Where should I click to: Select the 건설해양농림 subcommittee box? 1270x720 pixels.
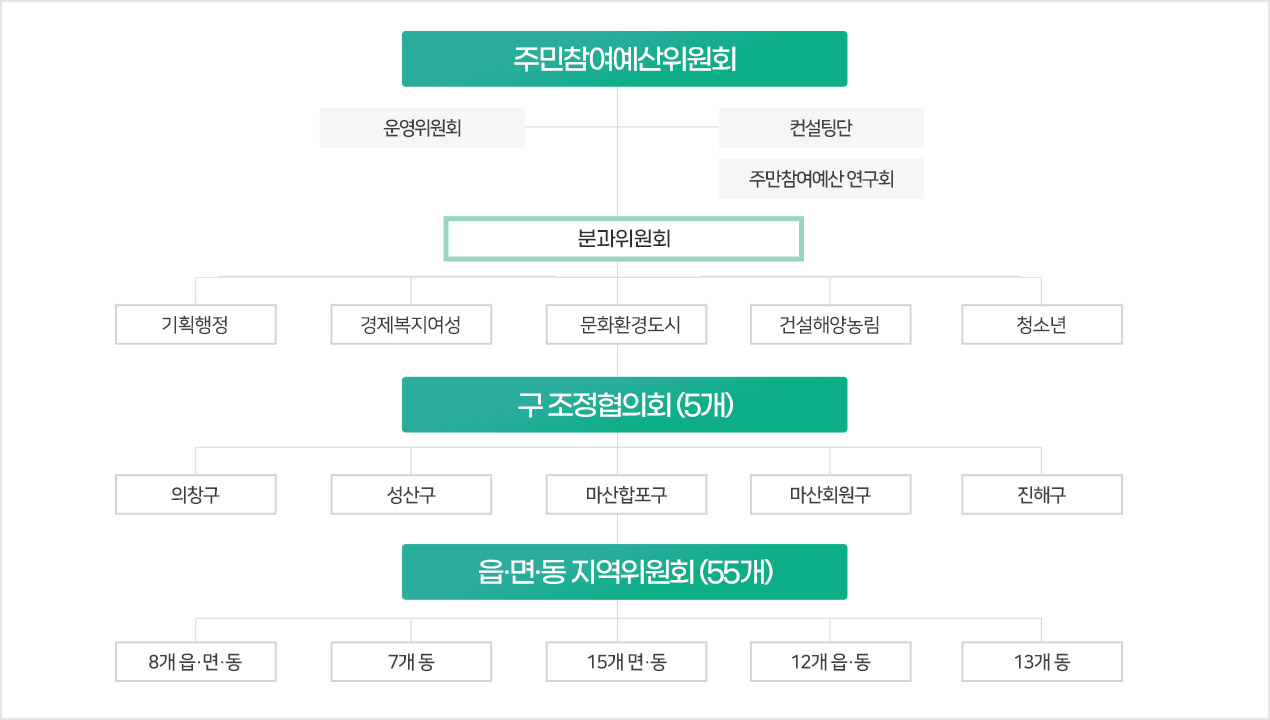pyautogui.click(x=831, y=324)
